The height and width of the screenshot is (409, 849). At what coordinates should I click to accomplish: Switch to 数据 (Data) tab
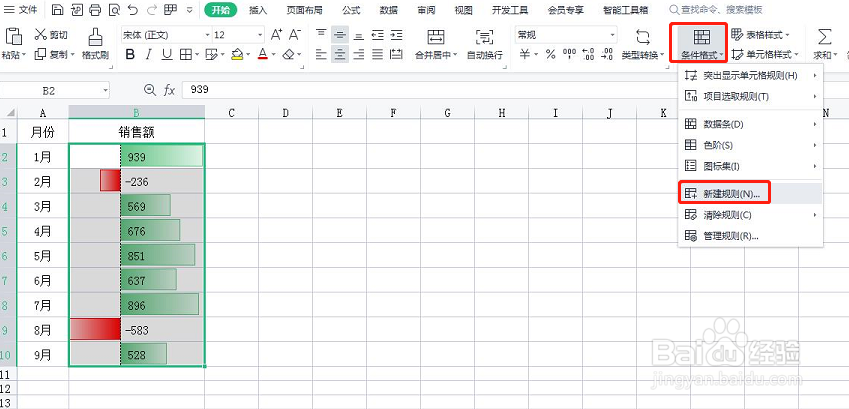coord(389,10)
